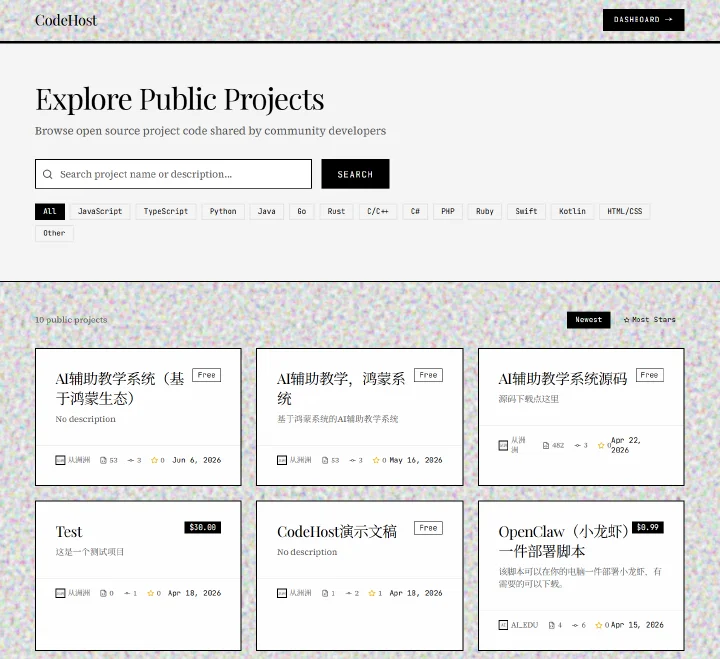Click the description 这是一个测试项目
Screen dimensions: 720x659
coord(90,552)
